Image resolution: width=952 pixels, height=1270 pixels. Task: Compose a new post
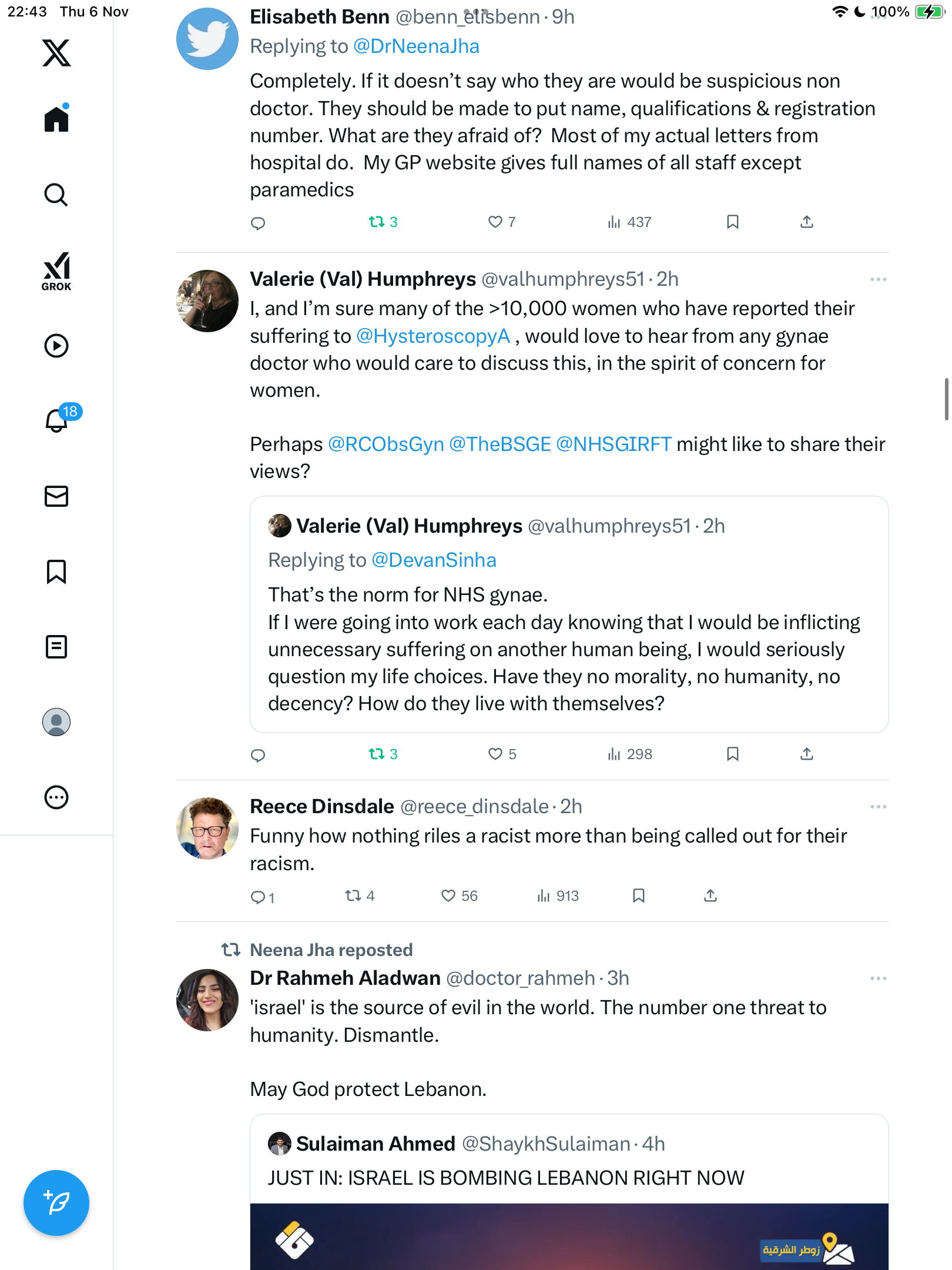56,1202
